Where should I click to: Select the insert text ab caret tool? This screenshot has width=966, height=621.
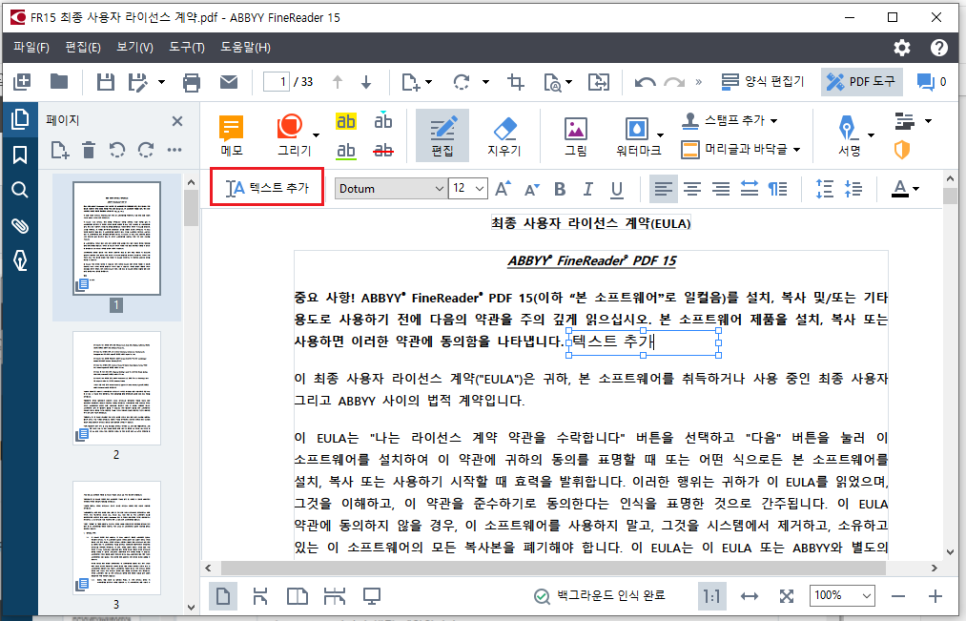[x=383, y=121]
